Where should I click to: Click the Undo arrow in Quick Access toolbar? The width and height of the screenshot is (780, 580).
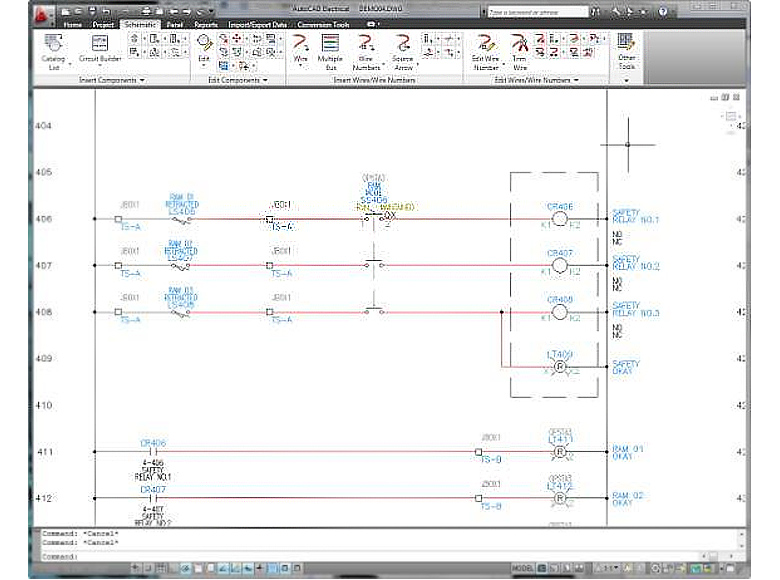click(x=106, y=11)
